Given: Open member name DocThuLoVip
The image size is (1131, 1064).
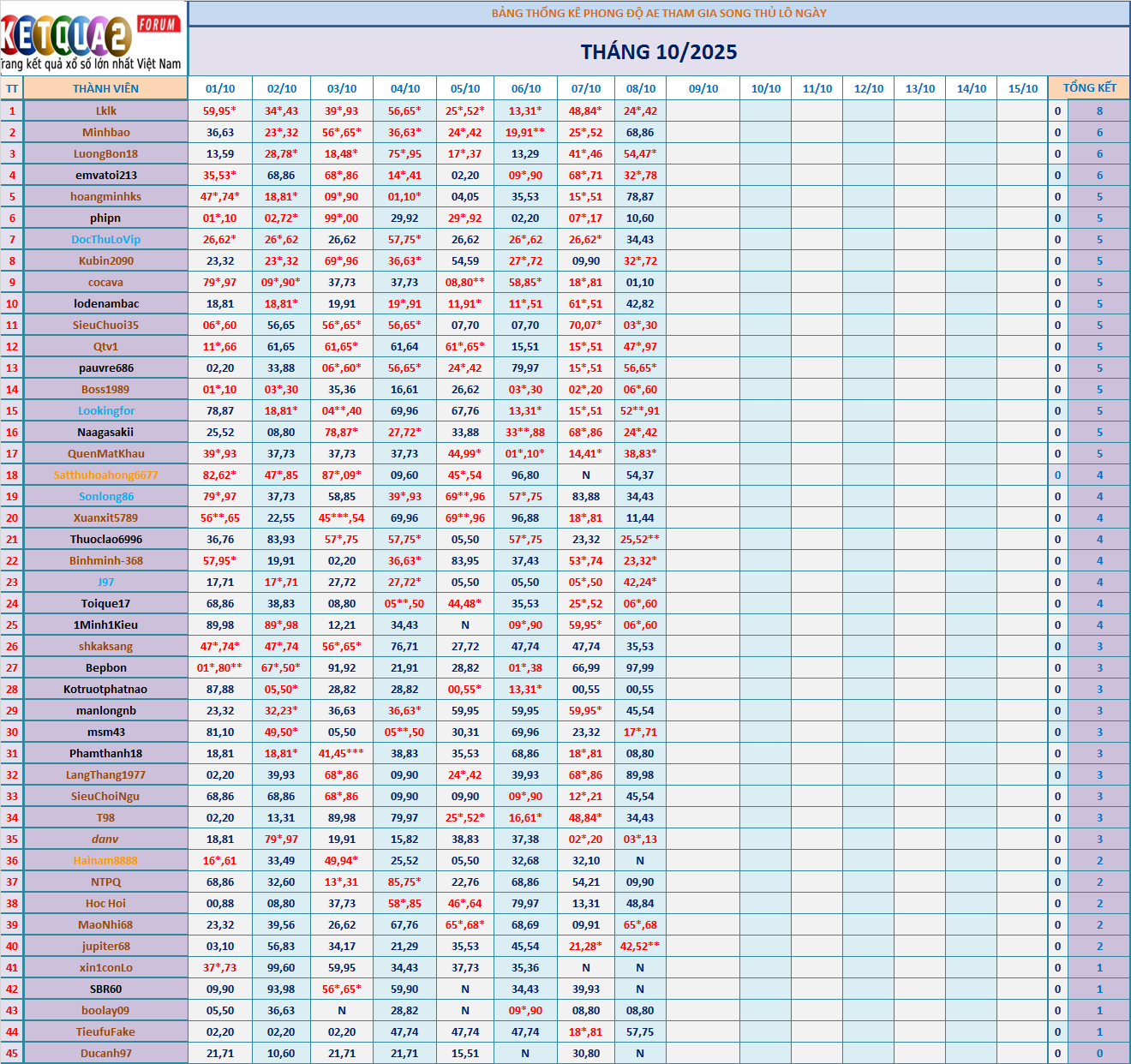Looking at the screenshot, I should [x=106, y=240].
